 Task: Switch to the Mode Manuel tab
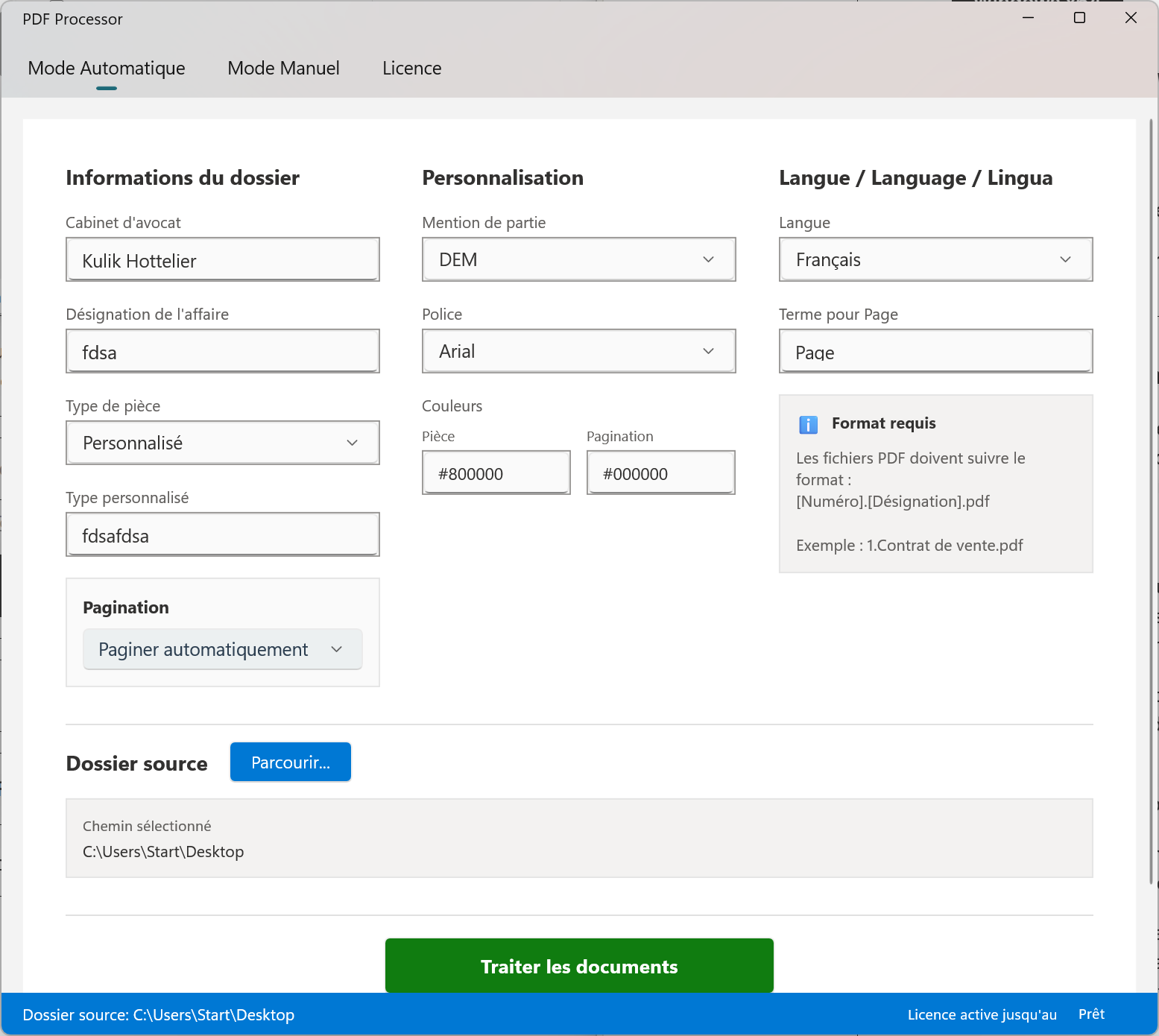click(x=283, y=69)
